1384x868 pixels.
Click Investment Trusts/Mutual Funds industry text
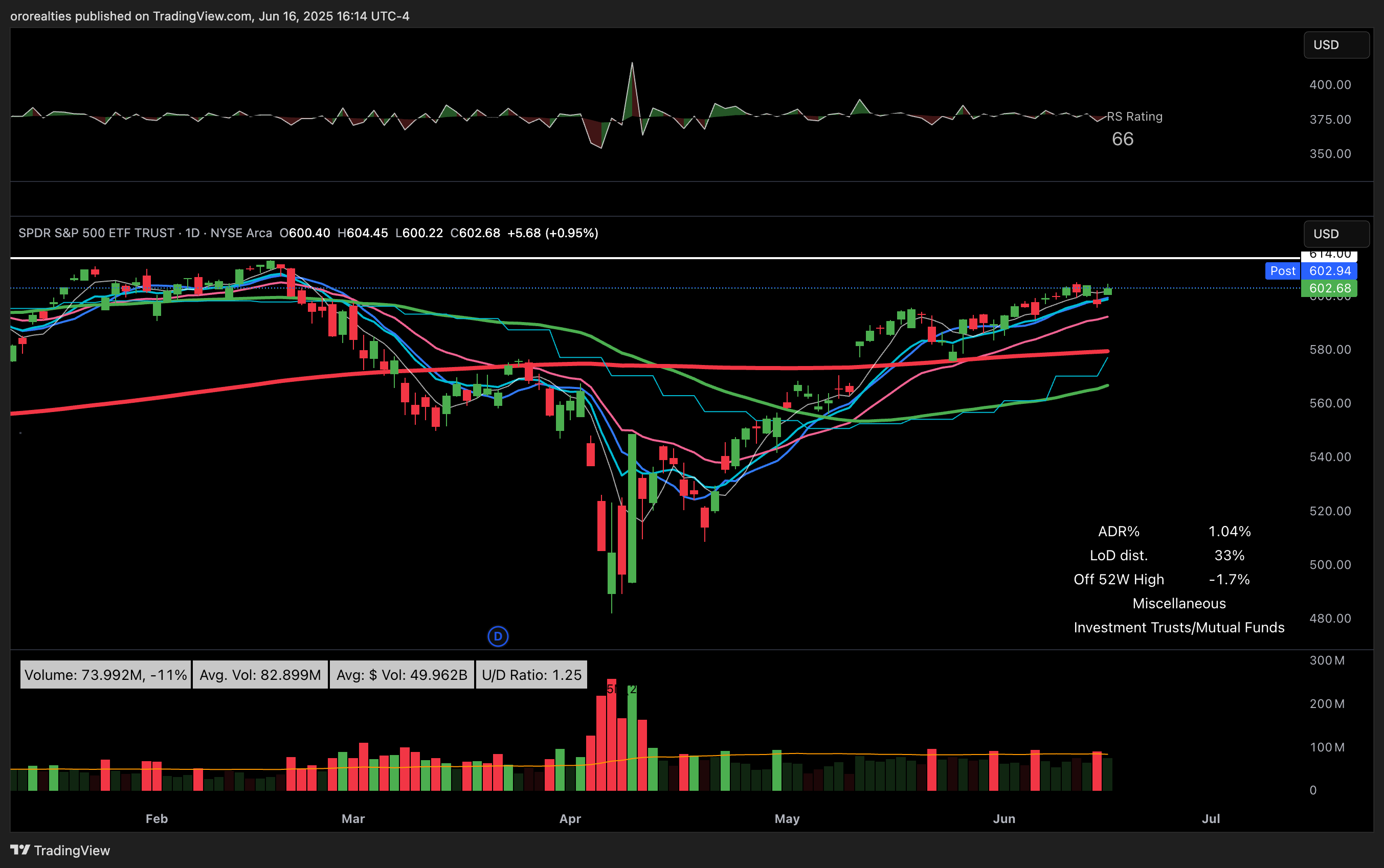(1178, 627)
